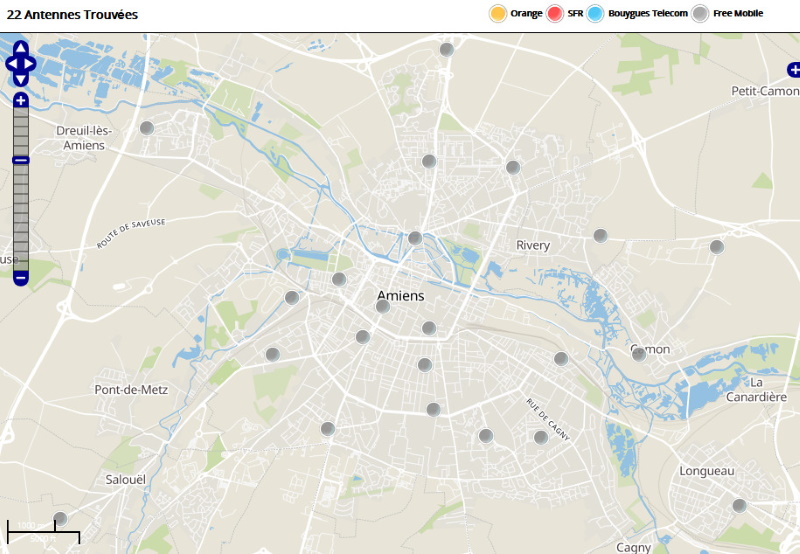Click the antenna marker near Salouël

(60, 519)
